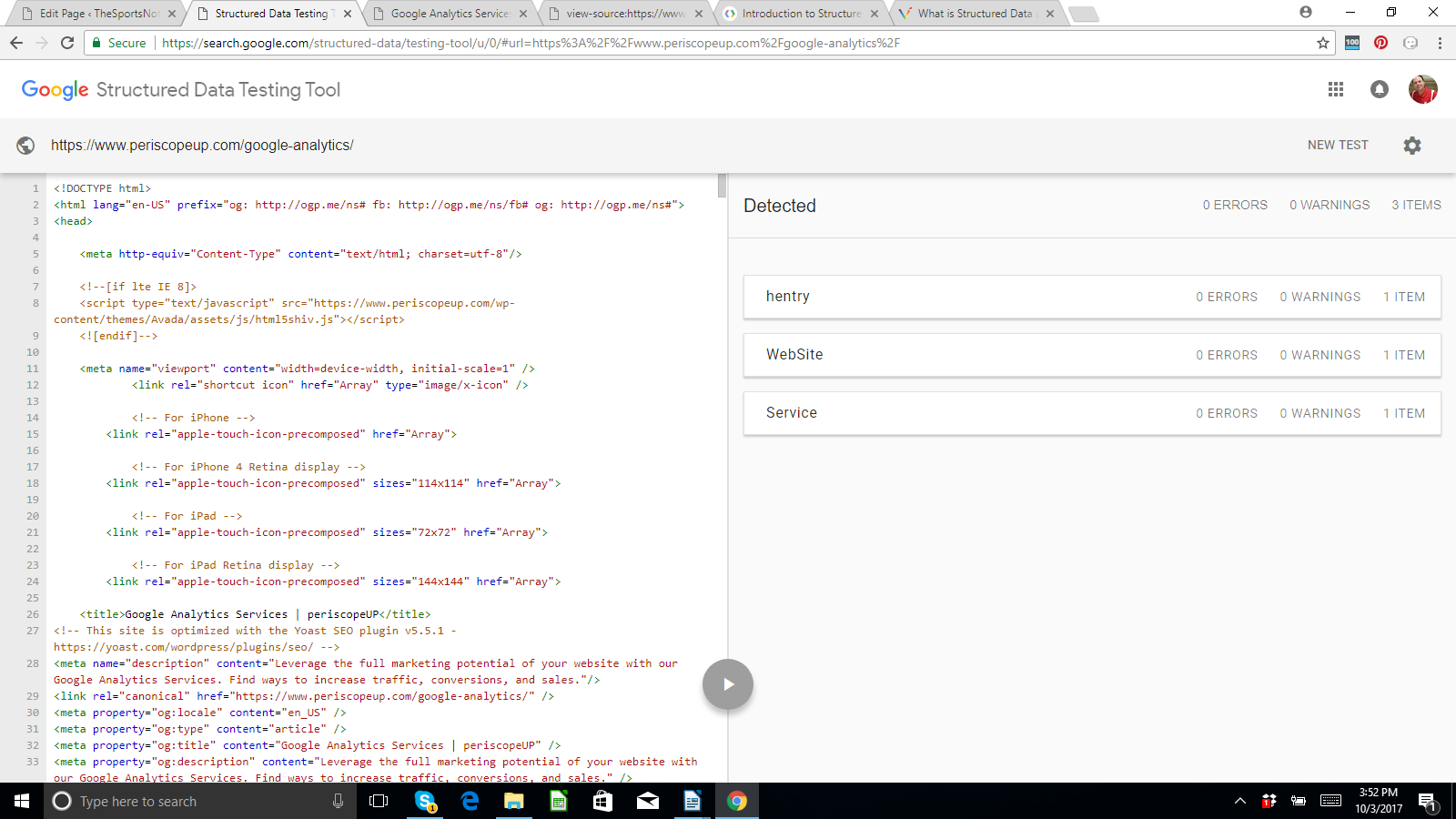Click the round gray extension icon beside Pinterest
The height and width of the screenshot is (819, 1456).
tap(1410, 43)
